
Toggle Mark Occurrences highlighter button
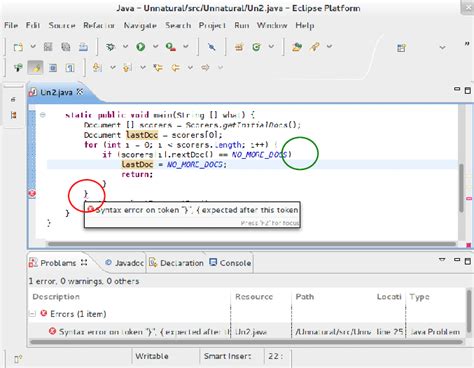(x=35, y=68)
